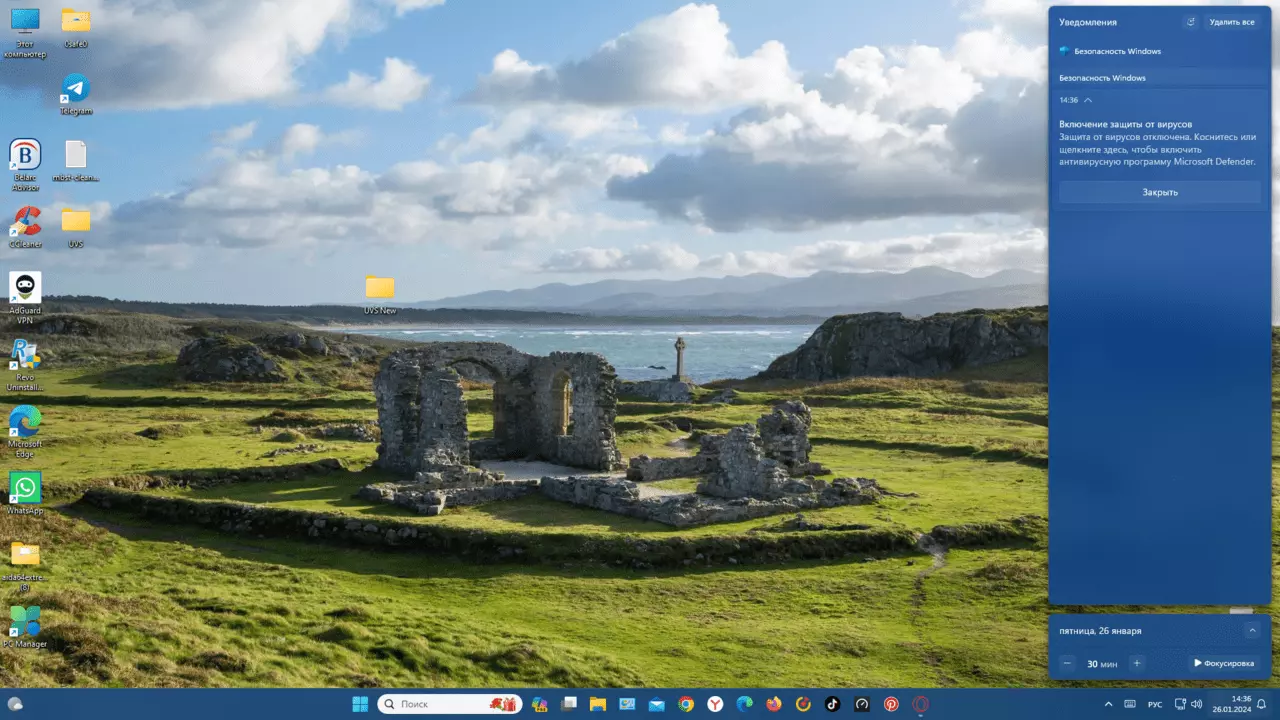Image resolution: width=1280 pixels, height=720 pixels.
Task: Toggle do not disturb in notifications header
Action: [1190, 21]
